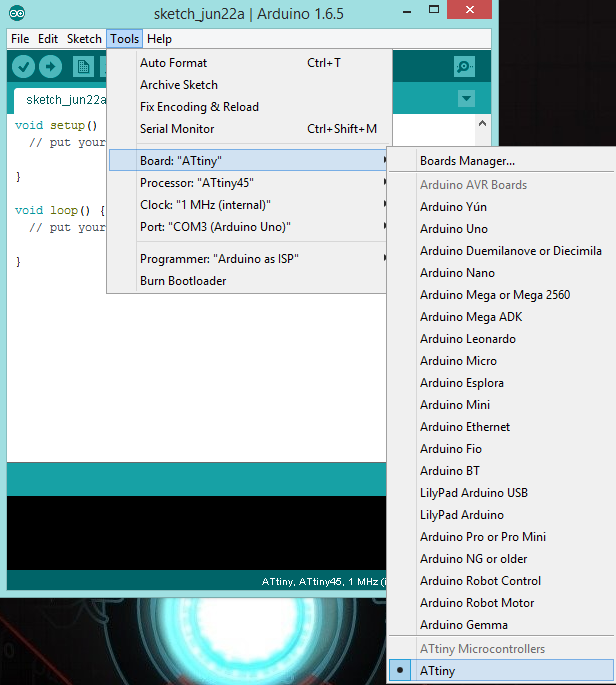
Task: Click the Upload arrow toolbar button
Action: point(50,67)
